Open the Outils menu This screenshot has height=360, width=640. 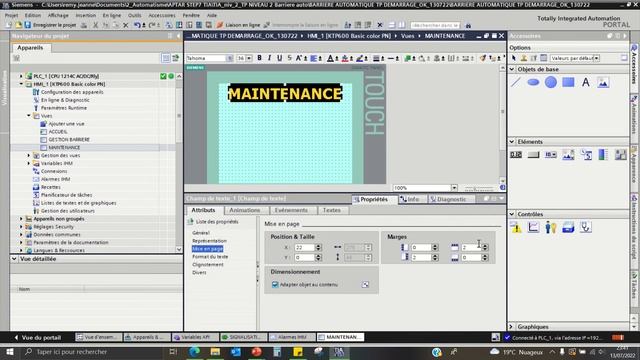(134, 15)
